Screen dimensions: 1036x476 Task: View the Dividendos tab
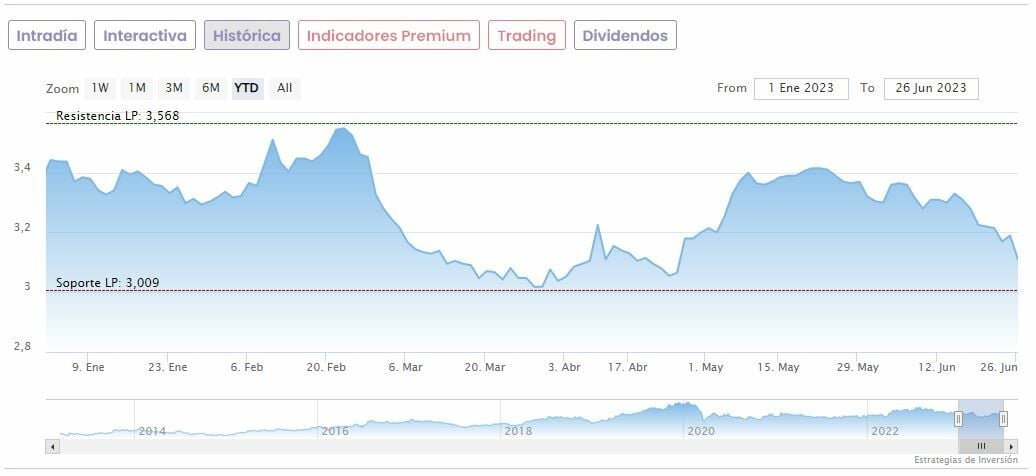point(625,36)
